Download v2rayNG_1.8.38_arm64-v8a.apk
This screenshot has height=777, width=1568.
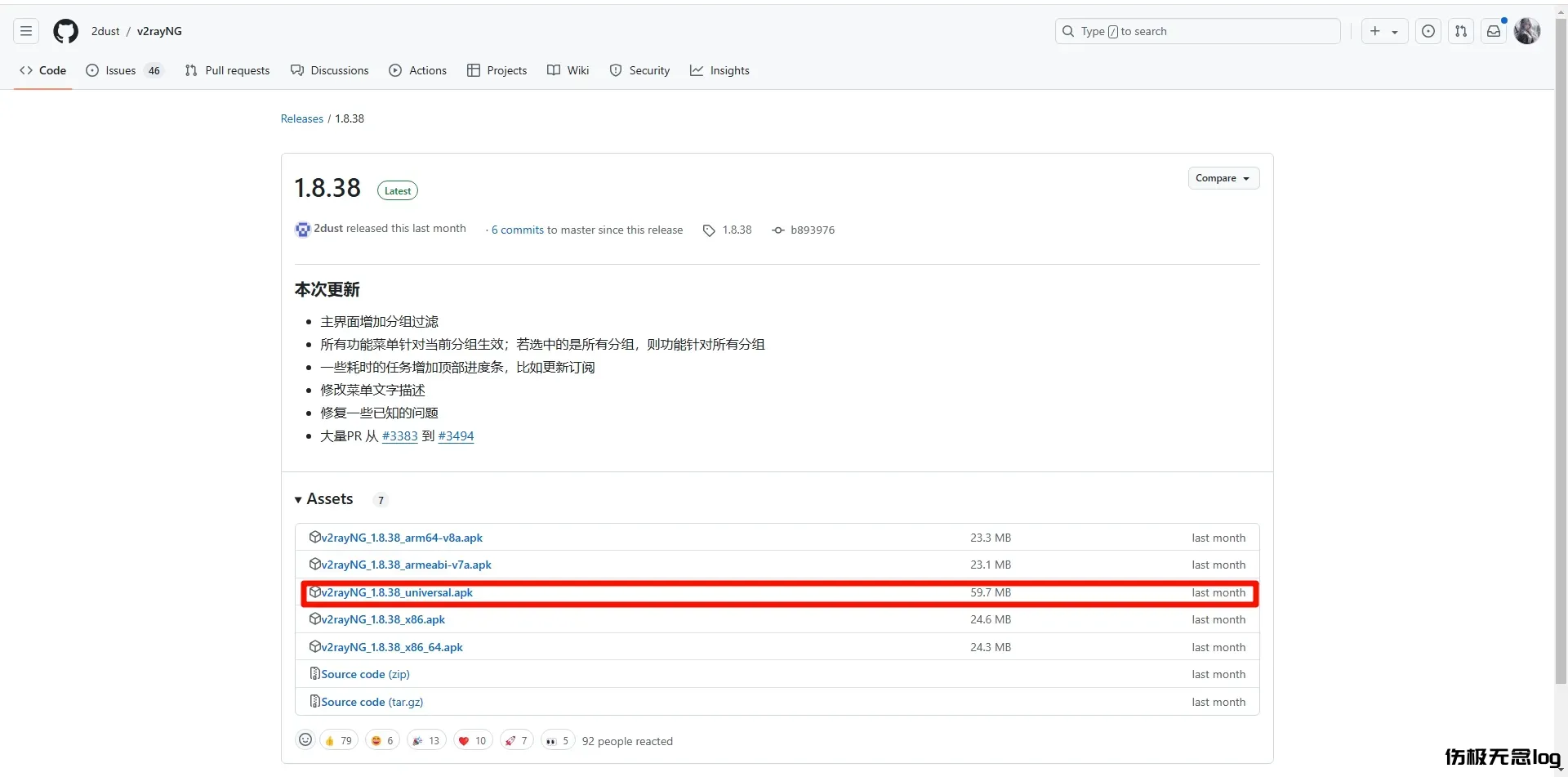(x=402, y=538)
